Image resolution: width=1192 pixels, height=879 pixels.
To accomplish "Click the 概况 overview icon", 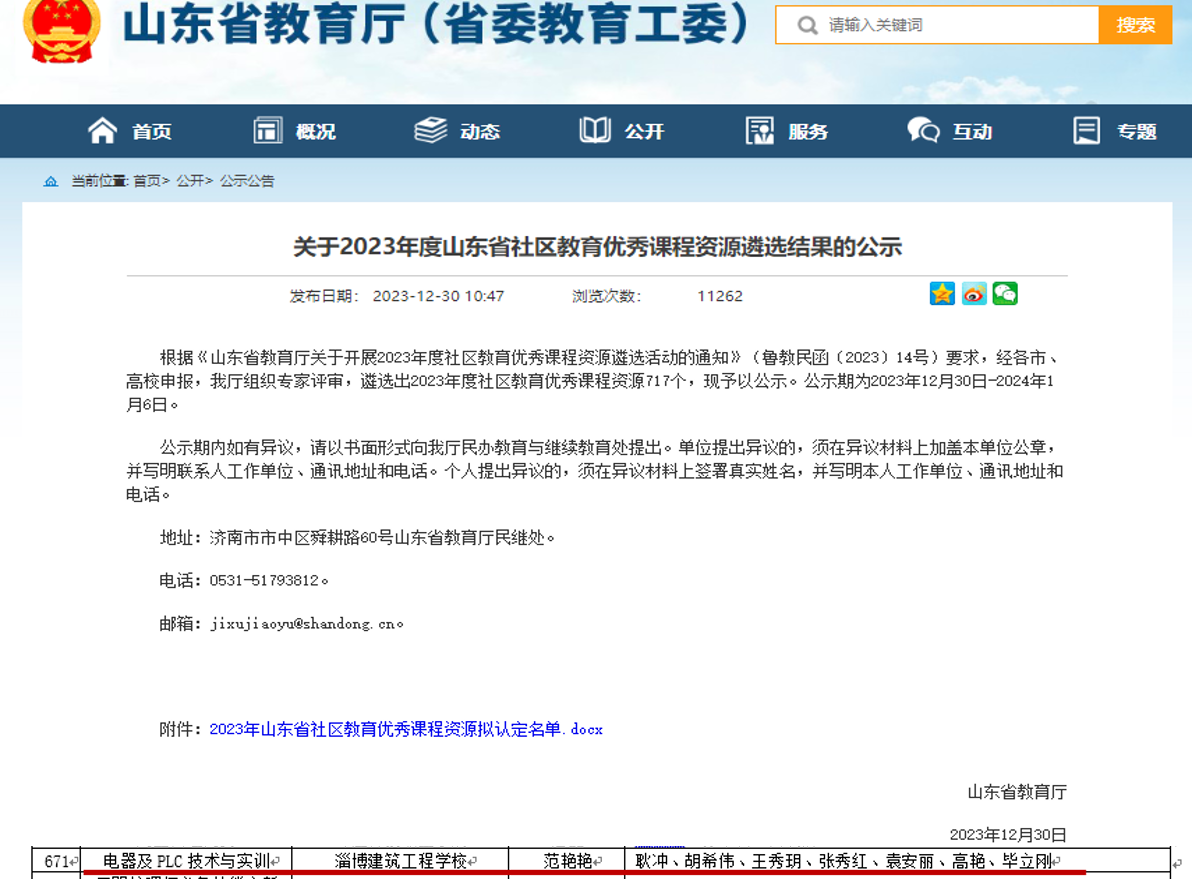I will (x=268, y=131).
